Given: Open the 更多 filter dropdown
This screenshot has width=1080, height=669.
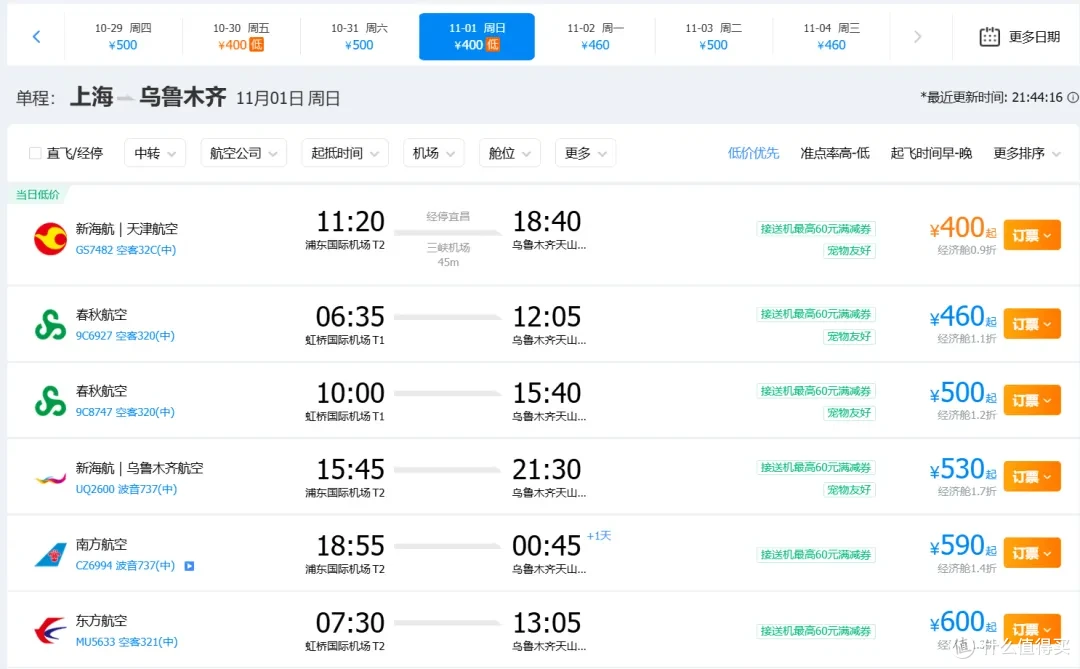Looking at the screenshot, I should pyautogui.click(x=585, y=153).
